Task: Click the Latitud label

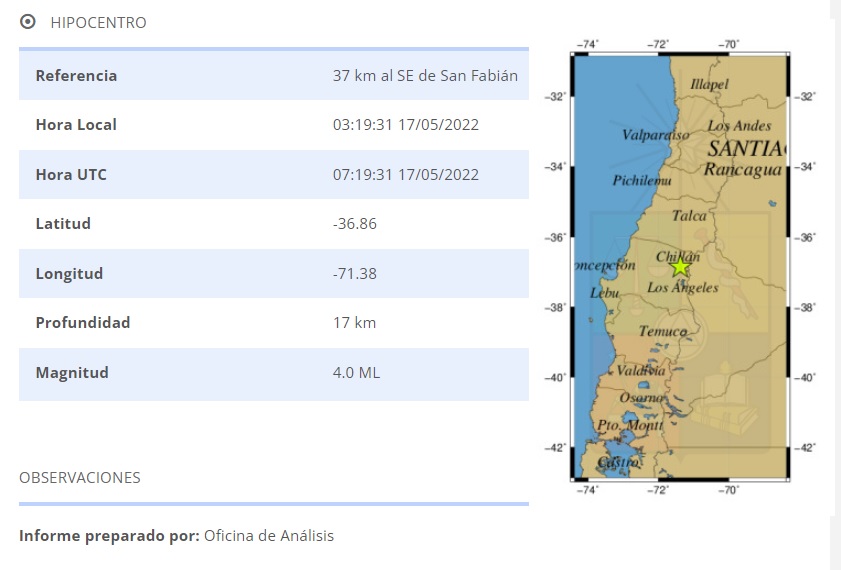Action: point(63,223)
